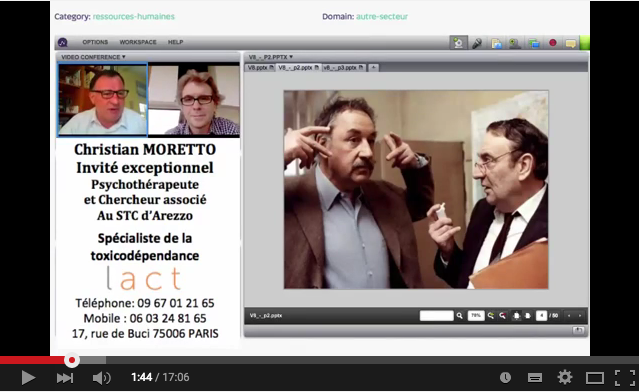Viewport: 639px width, 392px height.
Task: Click the screen sharing monitors icon
Action: 534,43
